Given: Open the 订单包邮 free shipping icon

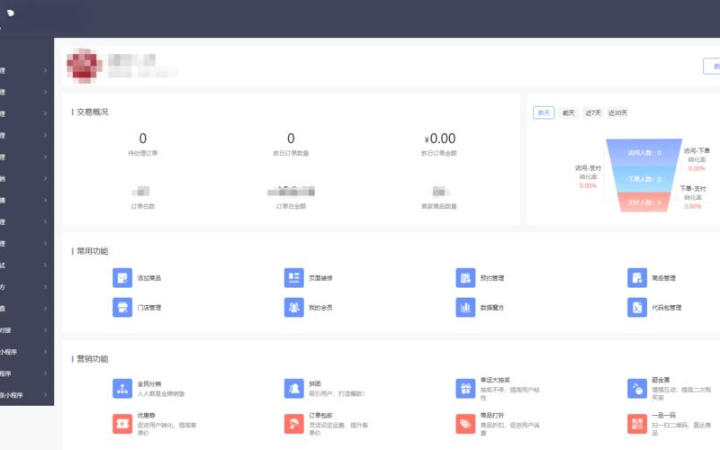Looking at the screenshot, I should (294, 424).
